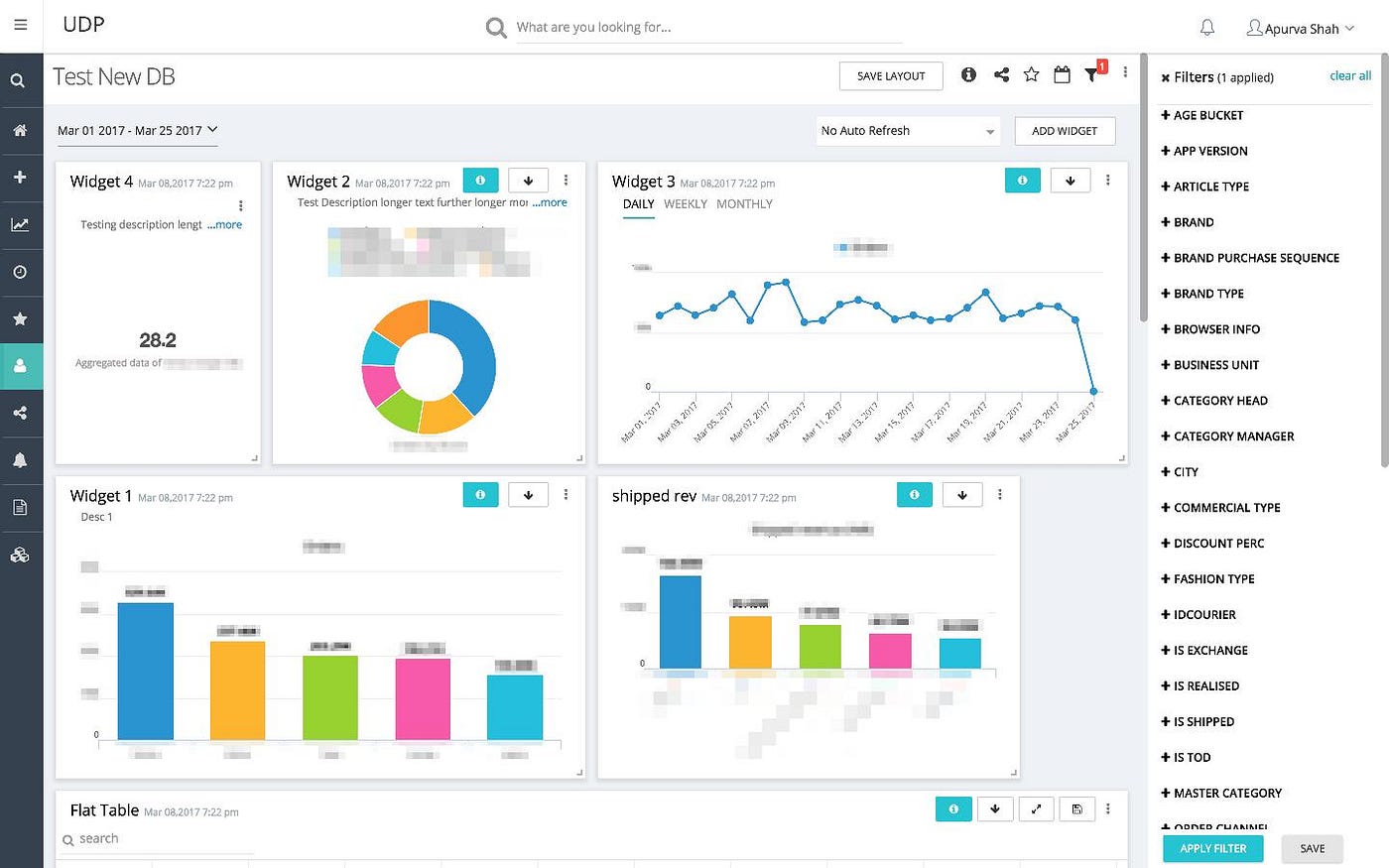
Task: Open the Mar 01 - Mar 25 date range dropdown
Action: coord(137,130)
